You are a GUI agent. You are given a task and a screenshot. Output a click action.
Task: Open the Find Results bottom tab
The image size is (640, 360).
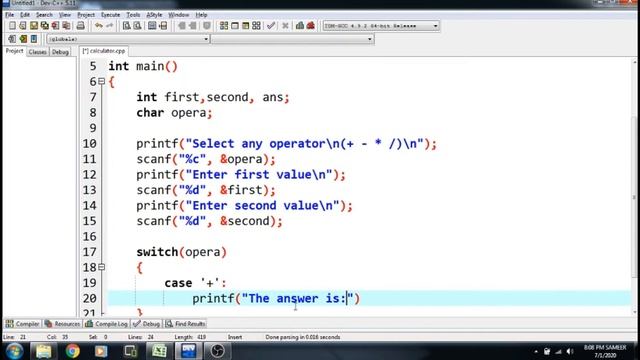coord(185,324)
